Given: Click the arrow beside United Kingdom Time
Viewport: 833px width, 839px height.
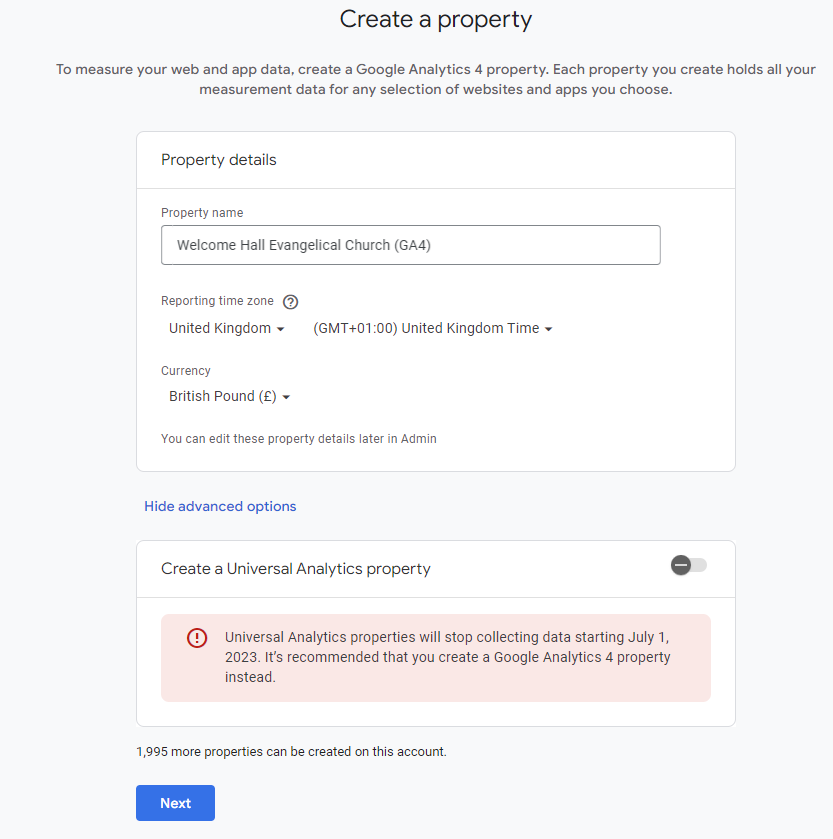Looking at the screenshot, I should click(548, 329).
